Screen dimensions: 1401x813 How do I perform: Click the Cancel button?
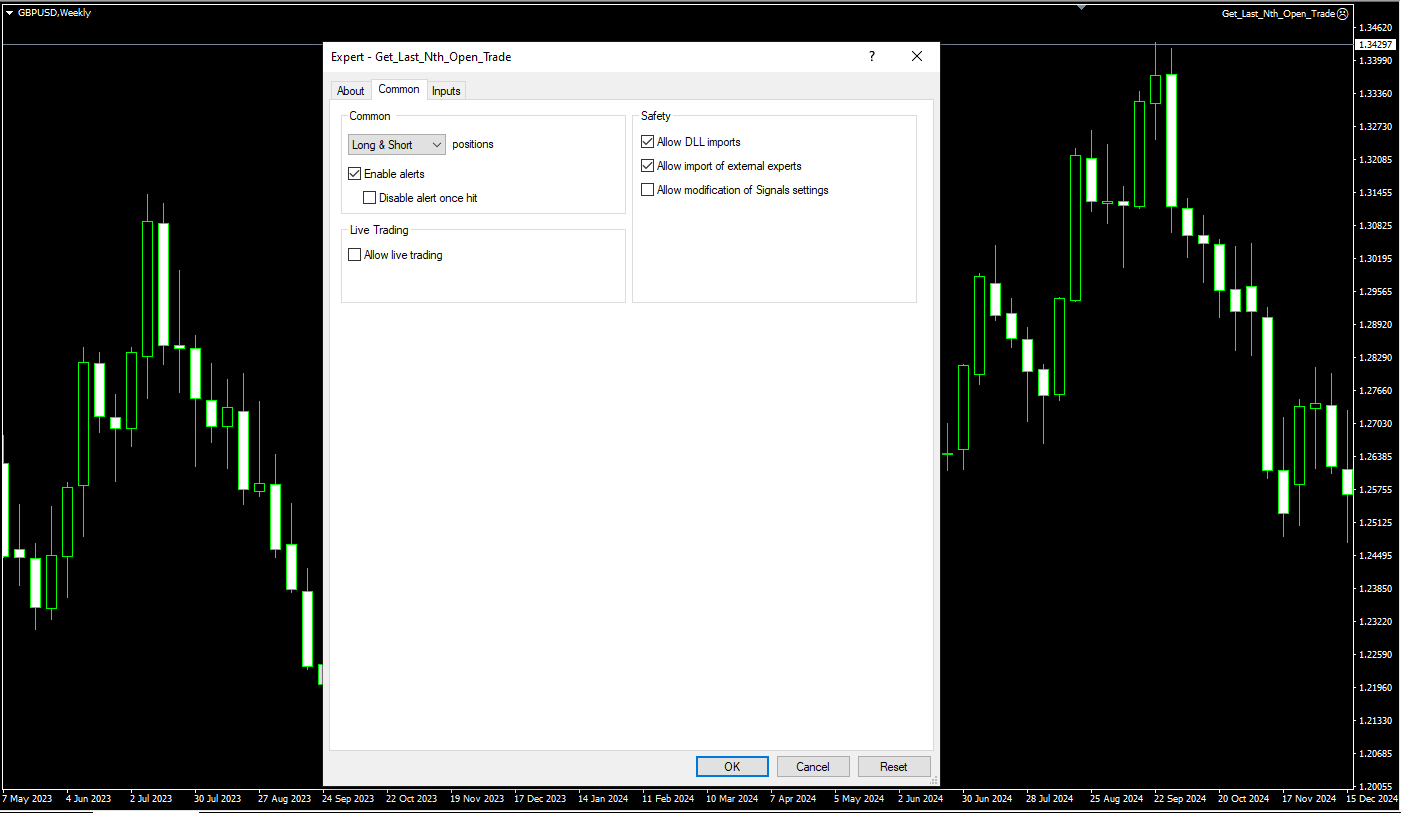coord(813,767)
